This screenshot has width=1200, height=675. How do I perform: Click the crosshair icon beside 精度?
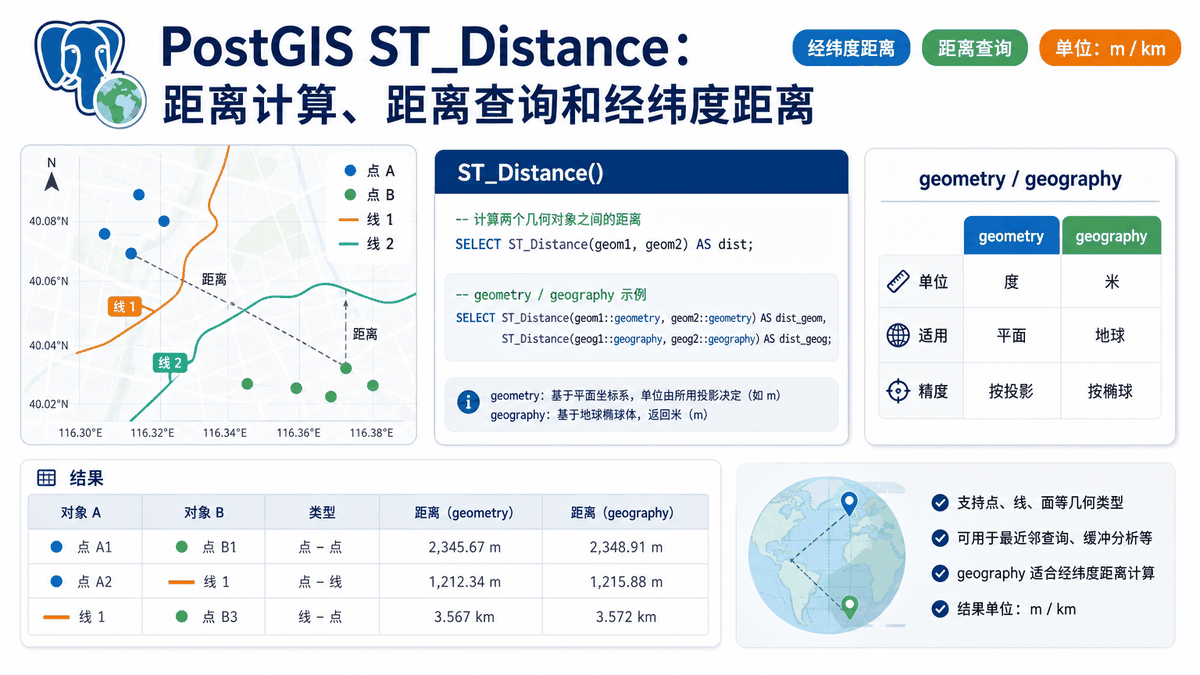click(x=898, y=391)
